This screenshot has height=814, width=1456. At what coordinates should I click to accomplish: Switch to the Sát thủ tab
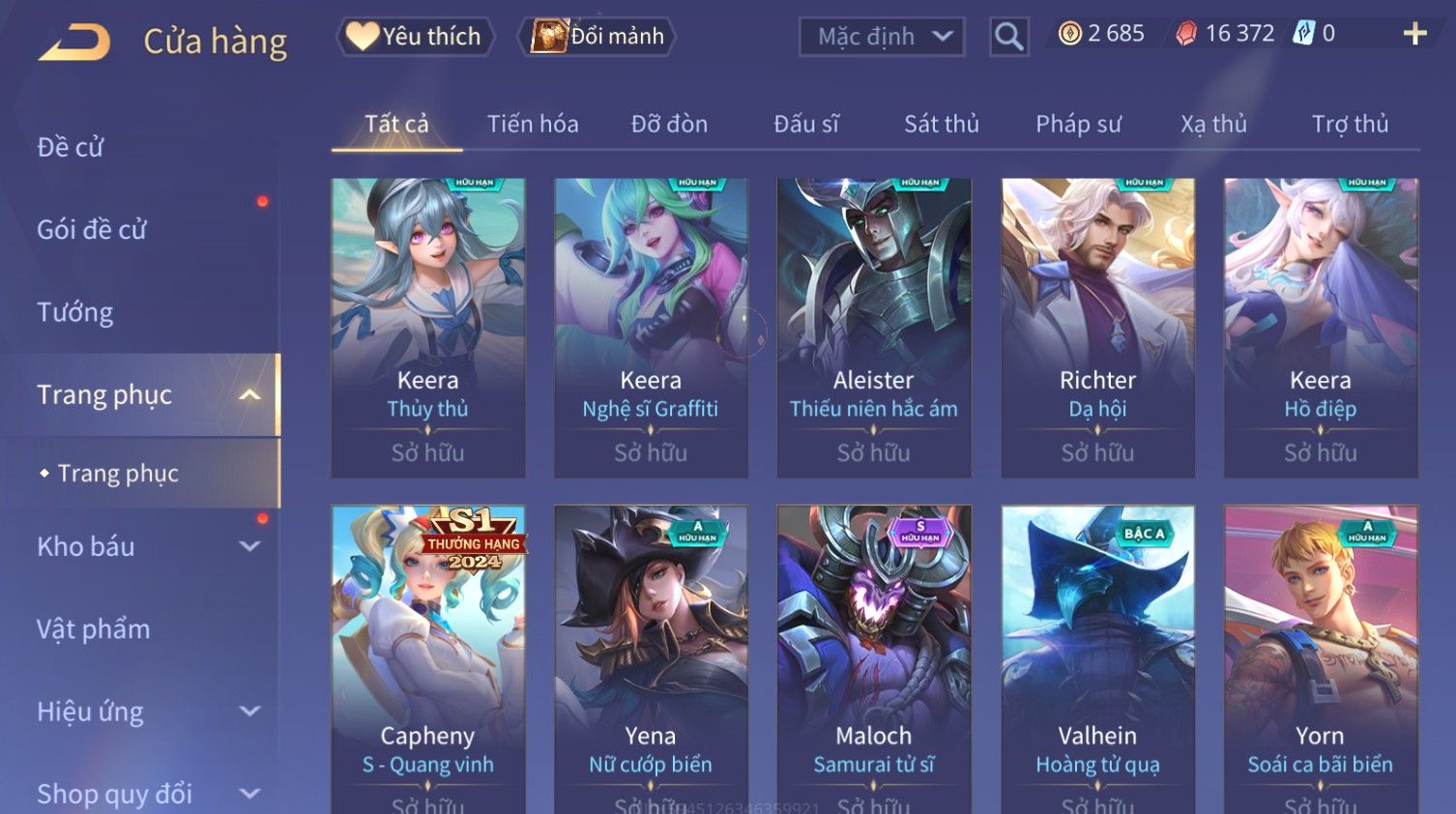[942, 124]
